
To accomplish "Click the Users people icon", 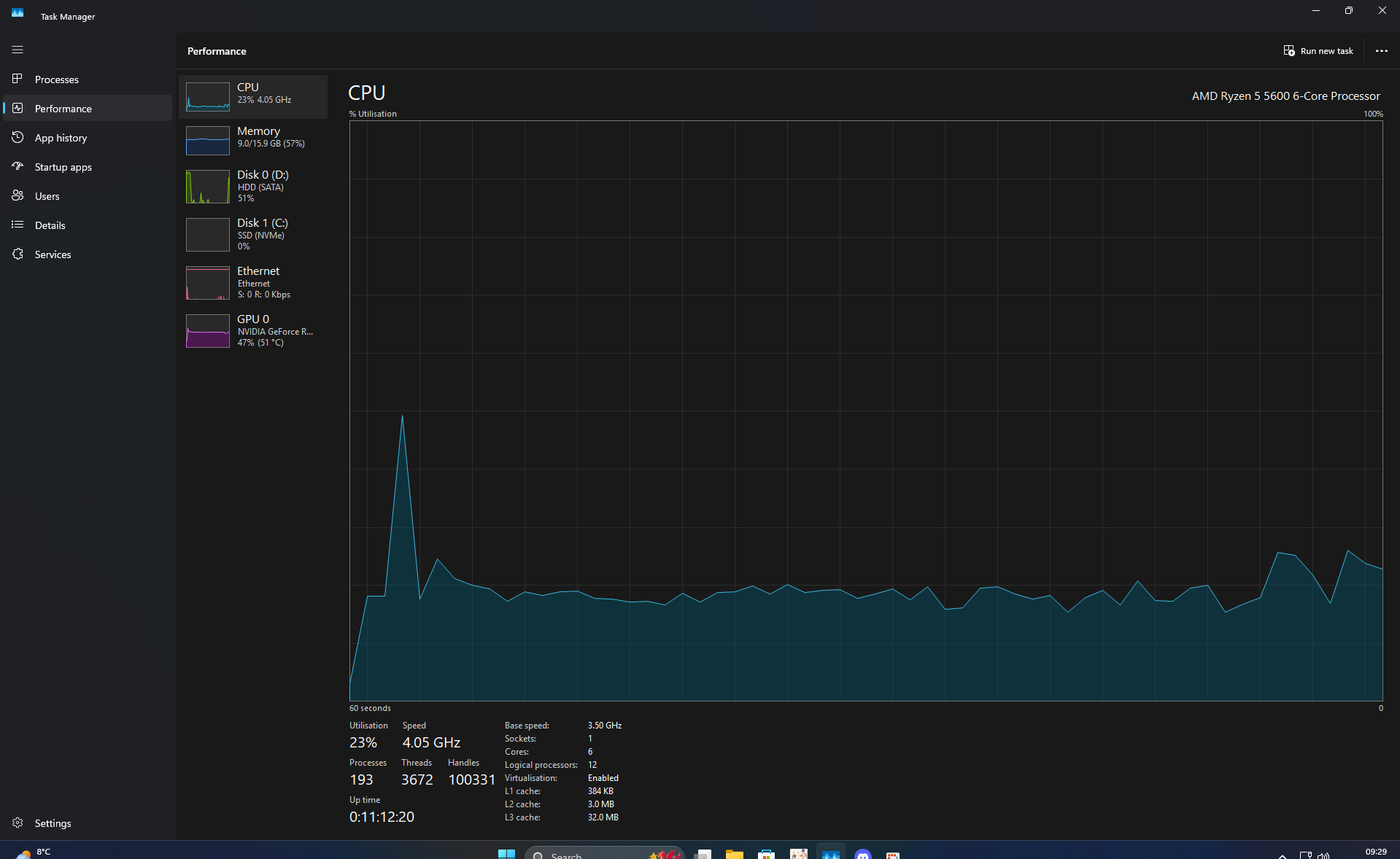I will pos(18,195).
